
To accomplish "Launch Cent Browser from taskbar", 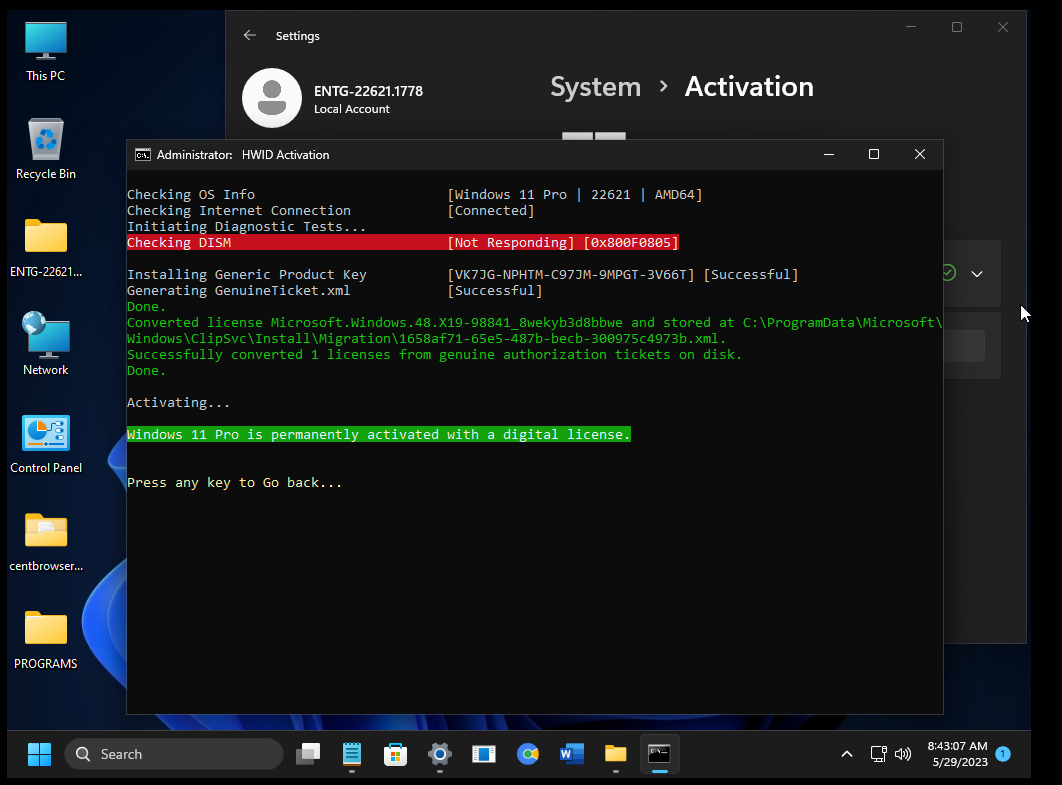I will click(528, 754).
